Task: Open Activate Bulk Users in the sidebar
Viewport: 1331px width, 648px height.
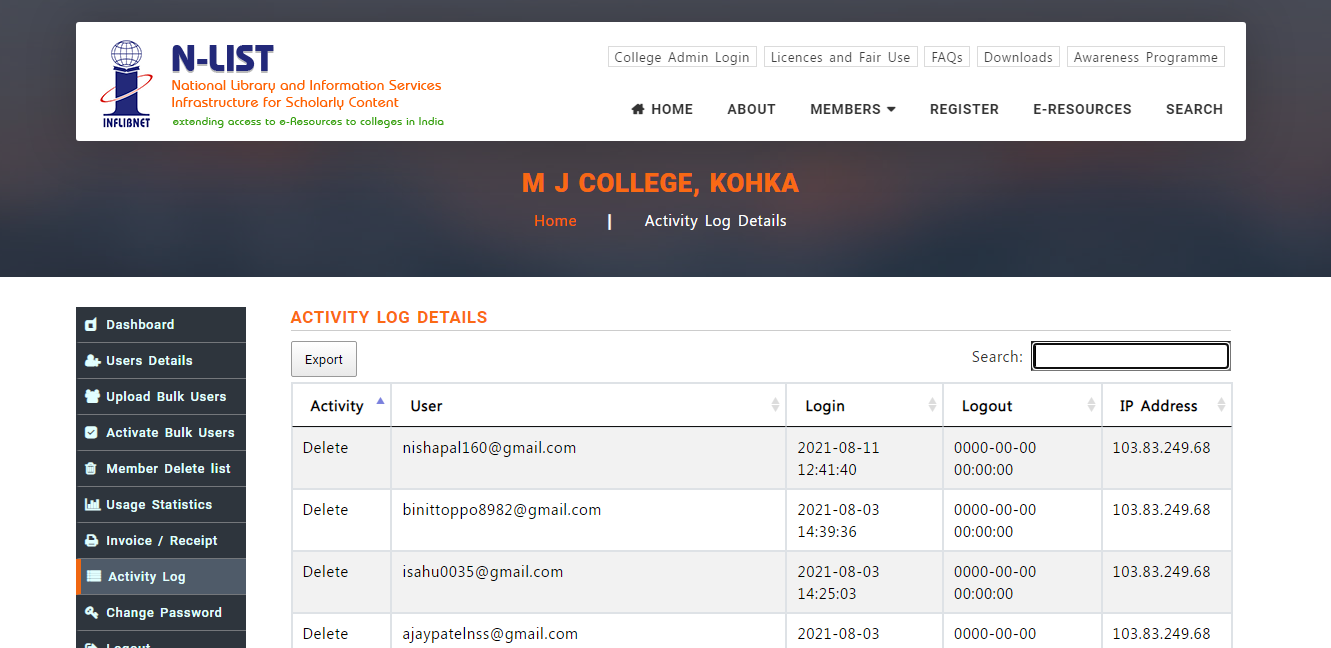Action: click(x=161, y=433)
